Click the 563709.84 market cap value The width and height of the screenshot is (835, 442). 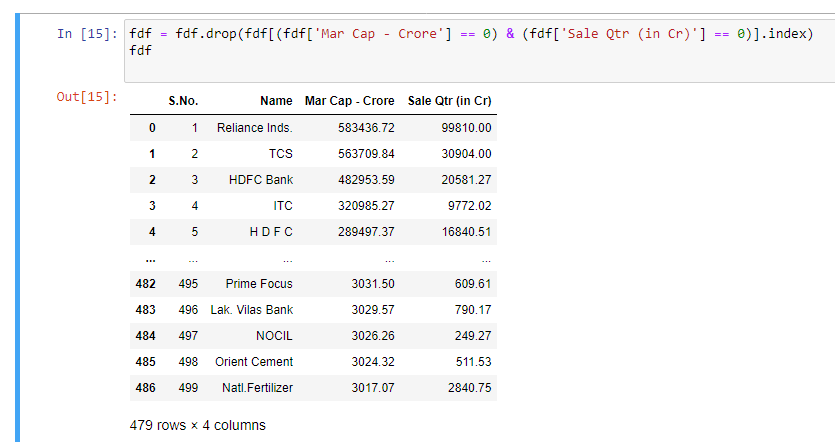click(x=366, y=154)
